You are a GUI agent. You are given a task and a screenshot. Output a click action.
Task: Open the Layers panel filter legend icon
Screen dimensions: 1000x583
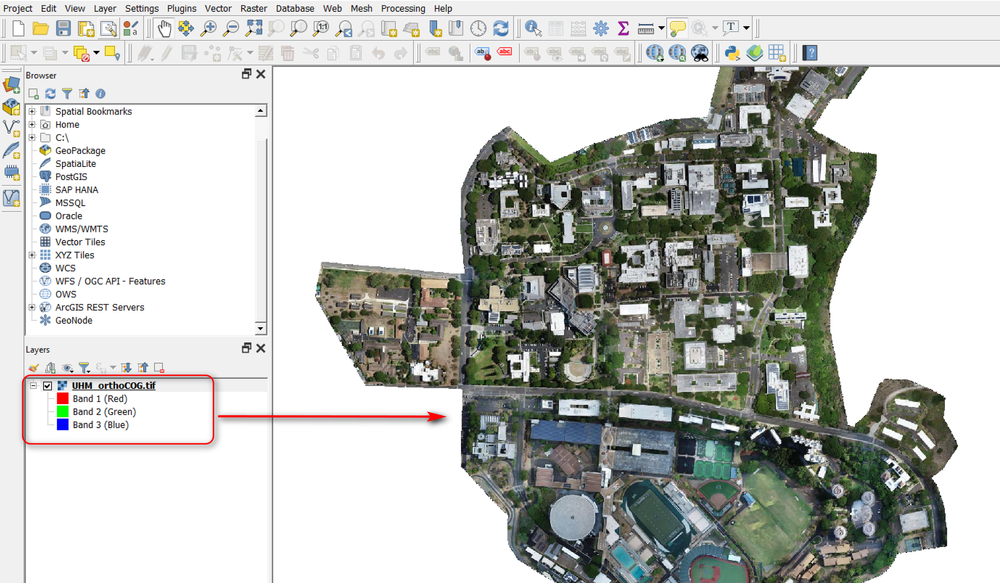click(84, 368)
